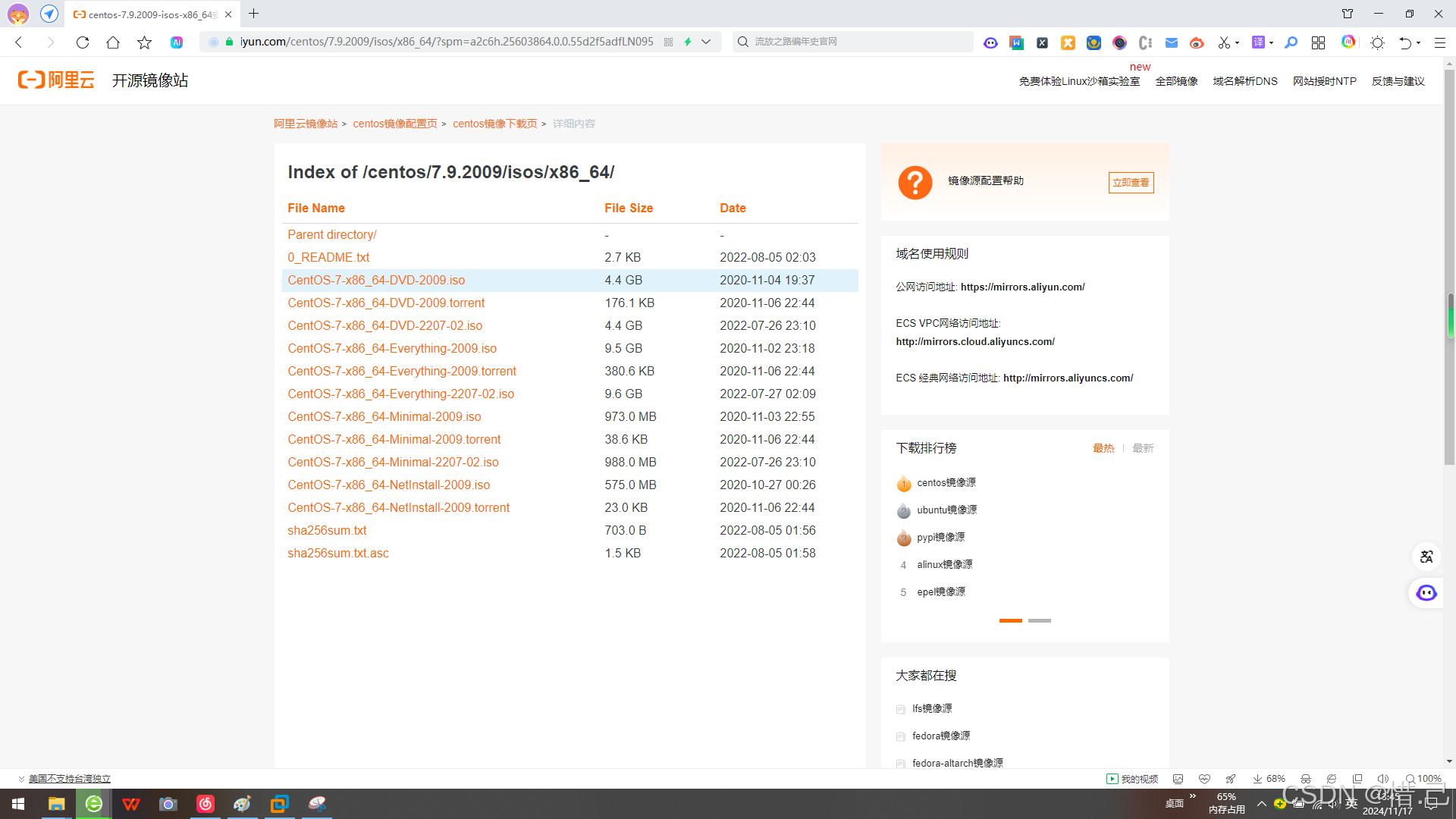This screenshot has width=1456, height=819.
Task: Open Weibo extension icon in toolbar
Action: point(1197,42)
